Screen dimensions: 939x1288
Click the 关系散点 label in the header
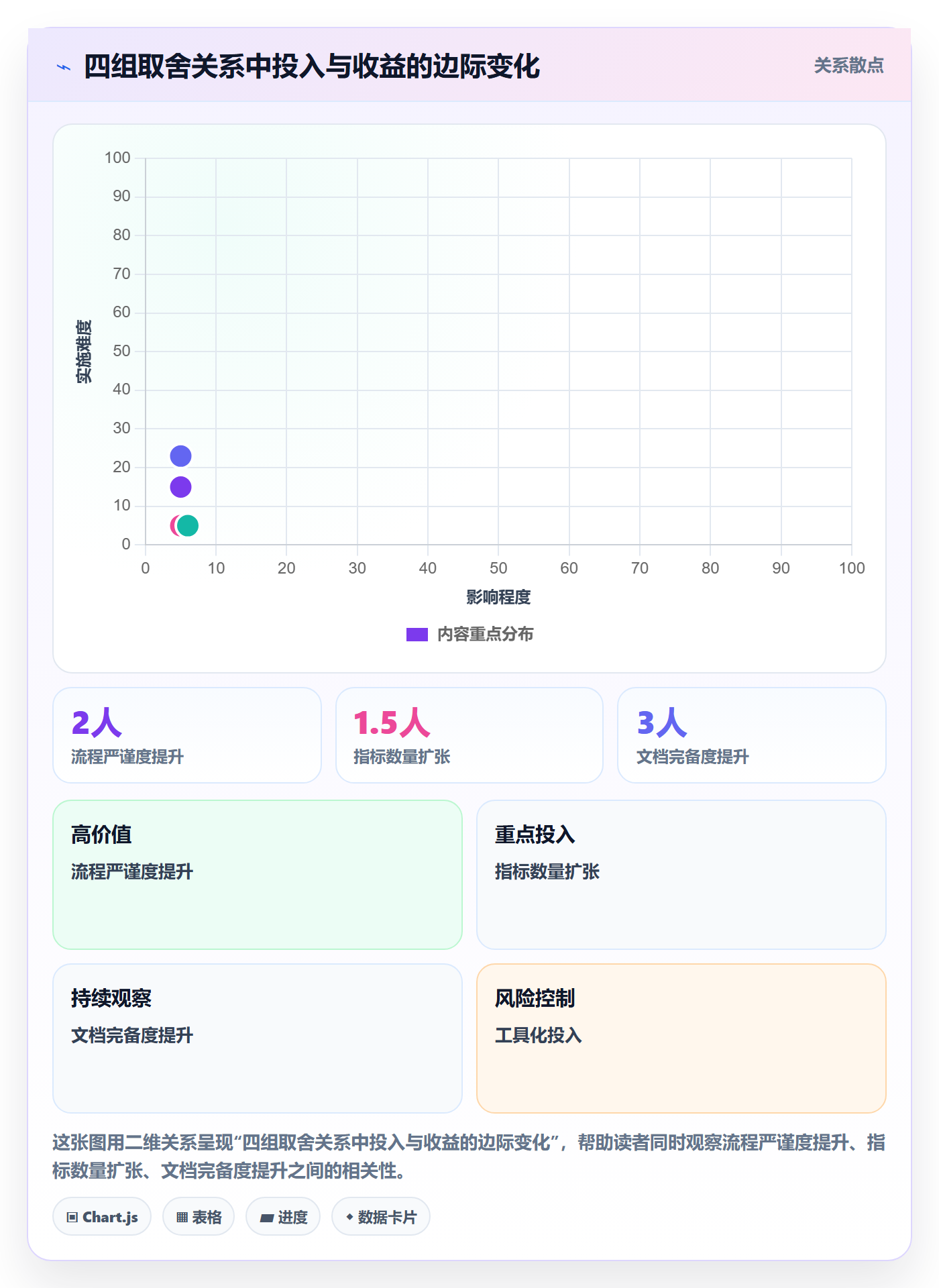point(848,66)
